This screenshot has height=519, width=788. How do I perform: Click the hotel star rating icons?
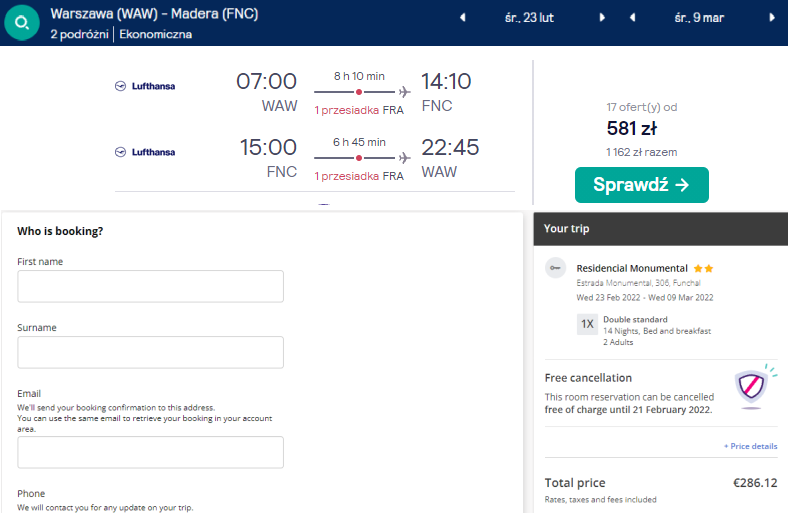click(703, 268)
